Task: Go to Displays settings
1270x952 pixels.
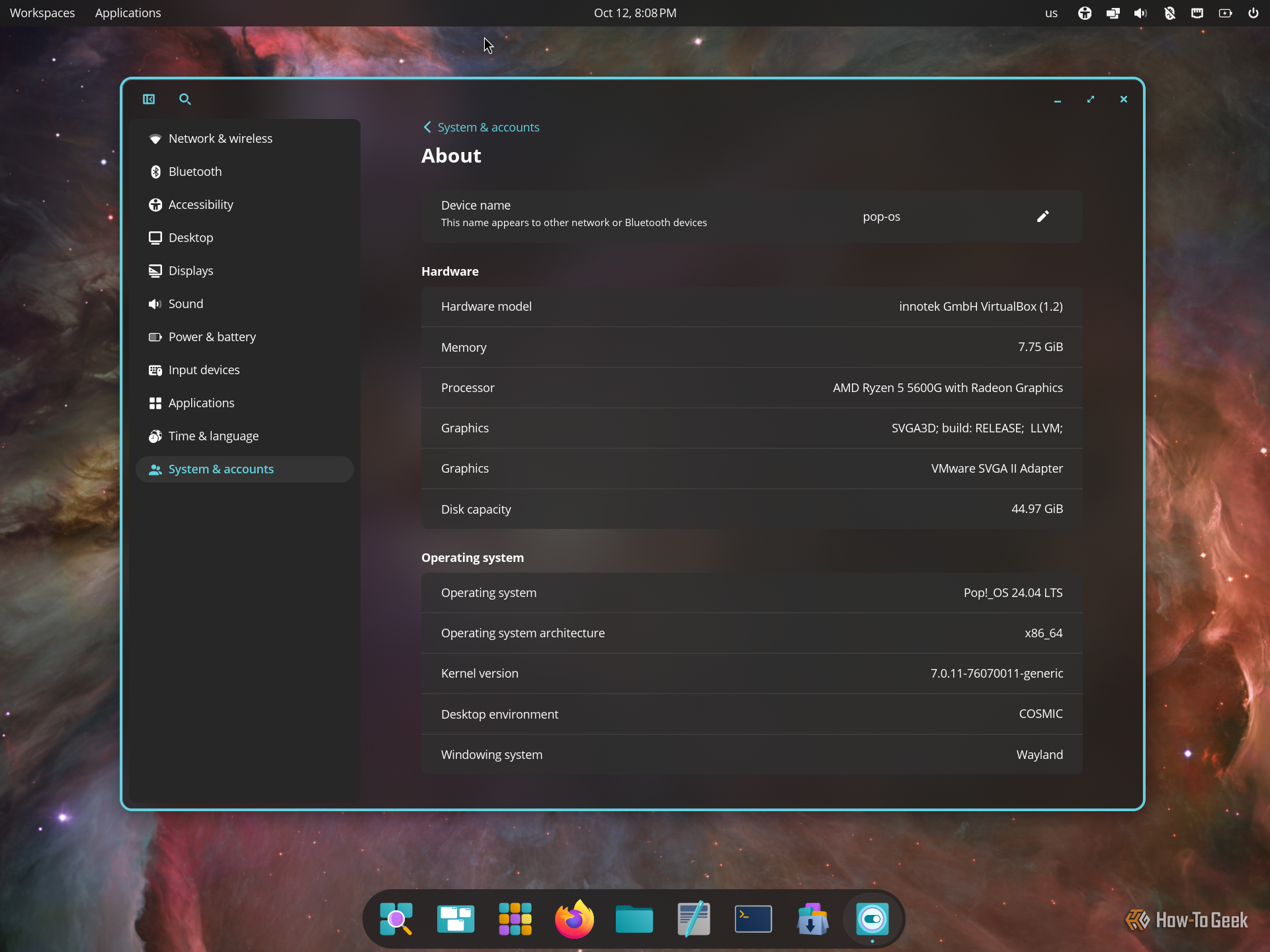Action: pyautogui.click(x=245, y=271)
